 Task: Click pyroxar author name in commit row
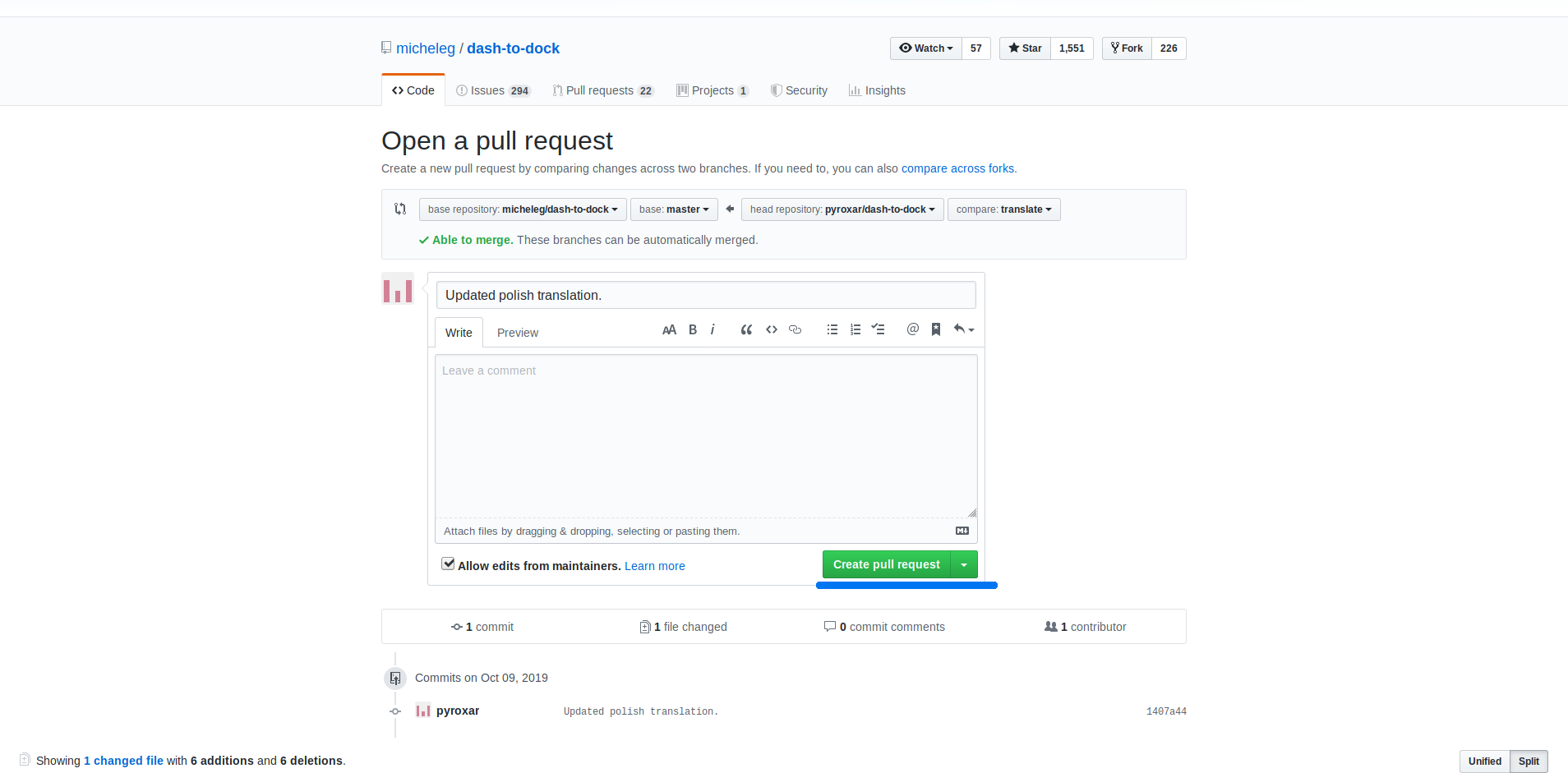tap(458, 711)
